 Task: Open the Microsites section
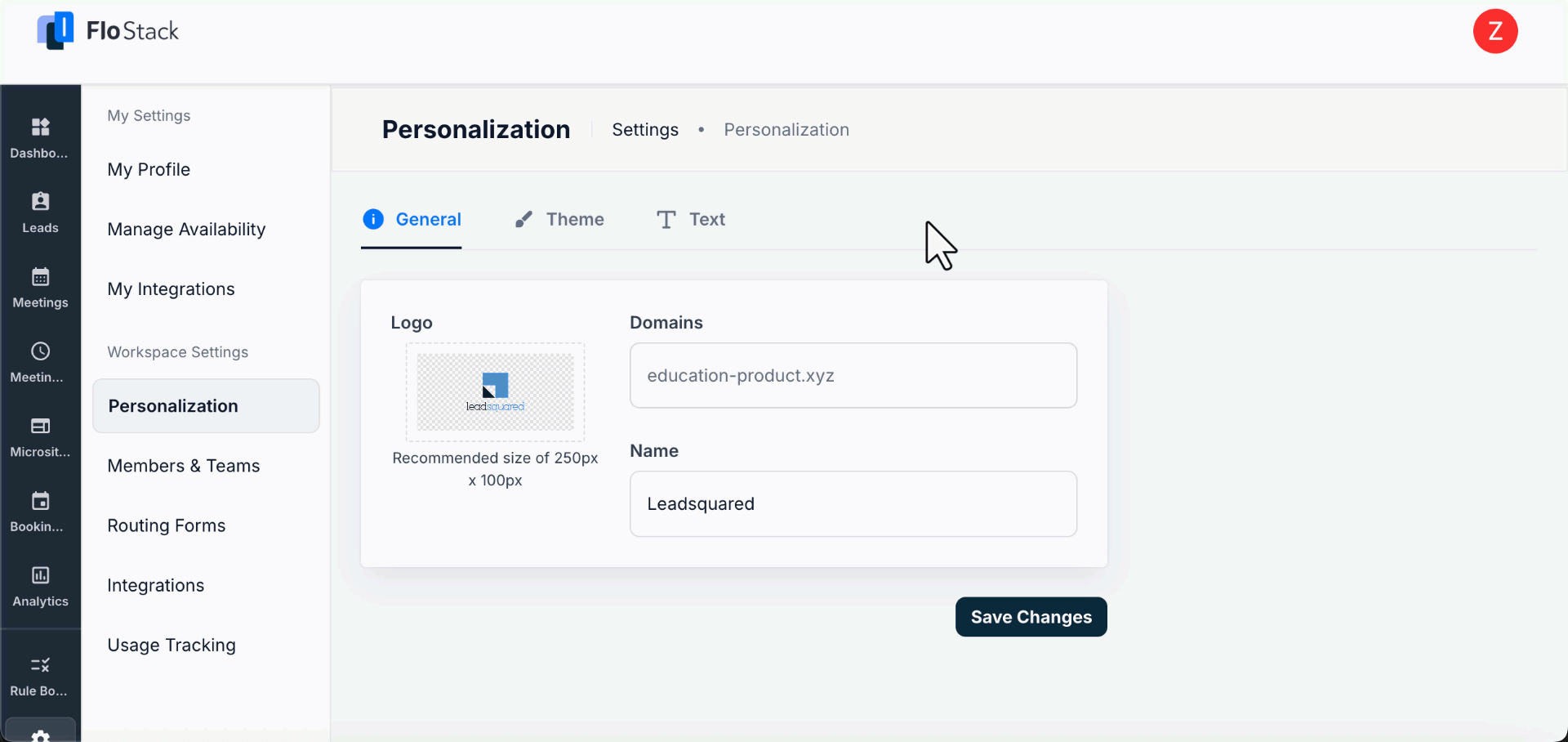click(40, 436)
